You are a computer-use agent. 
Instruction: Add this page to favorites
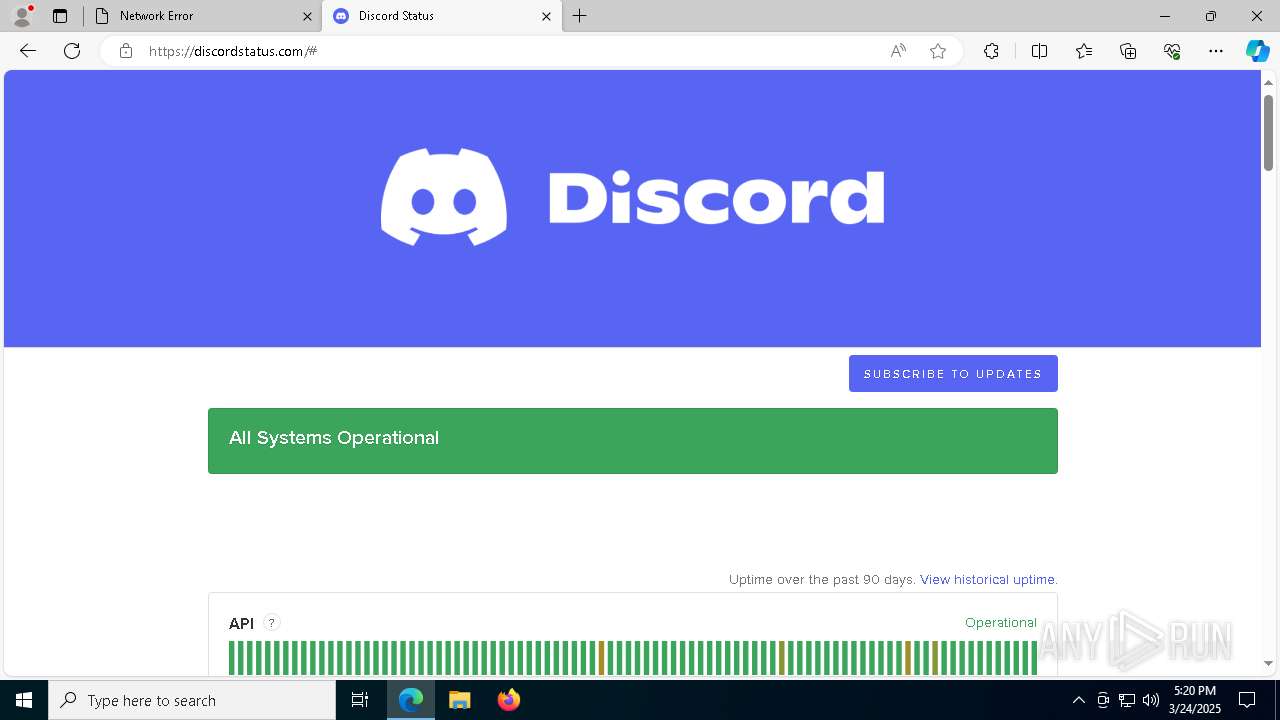pos(938,51)
